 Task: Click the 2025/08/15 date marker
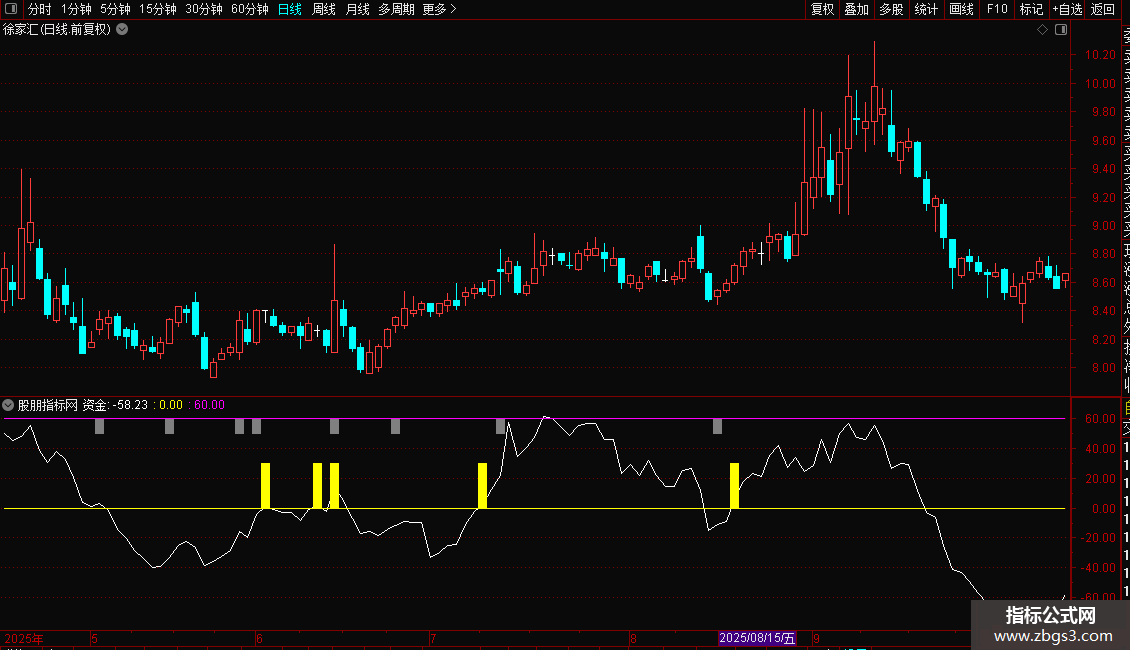point(757,638)
